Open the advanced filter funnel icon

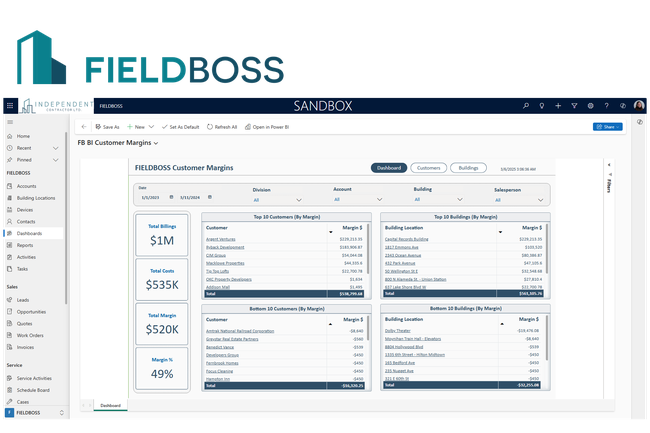click(x=574, y=106)
